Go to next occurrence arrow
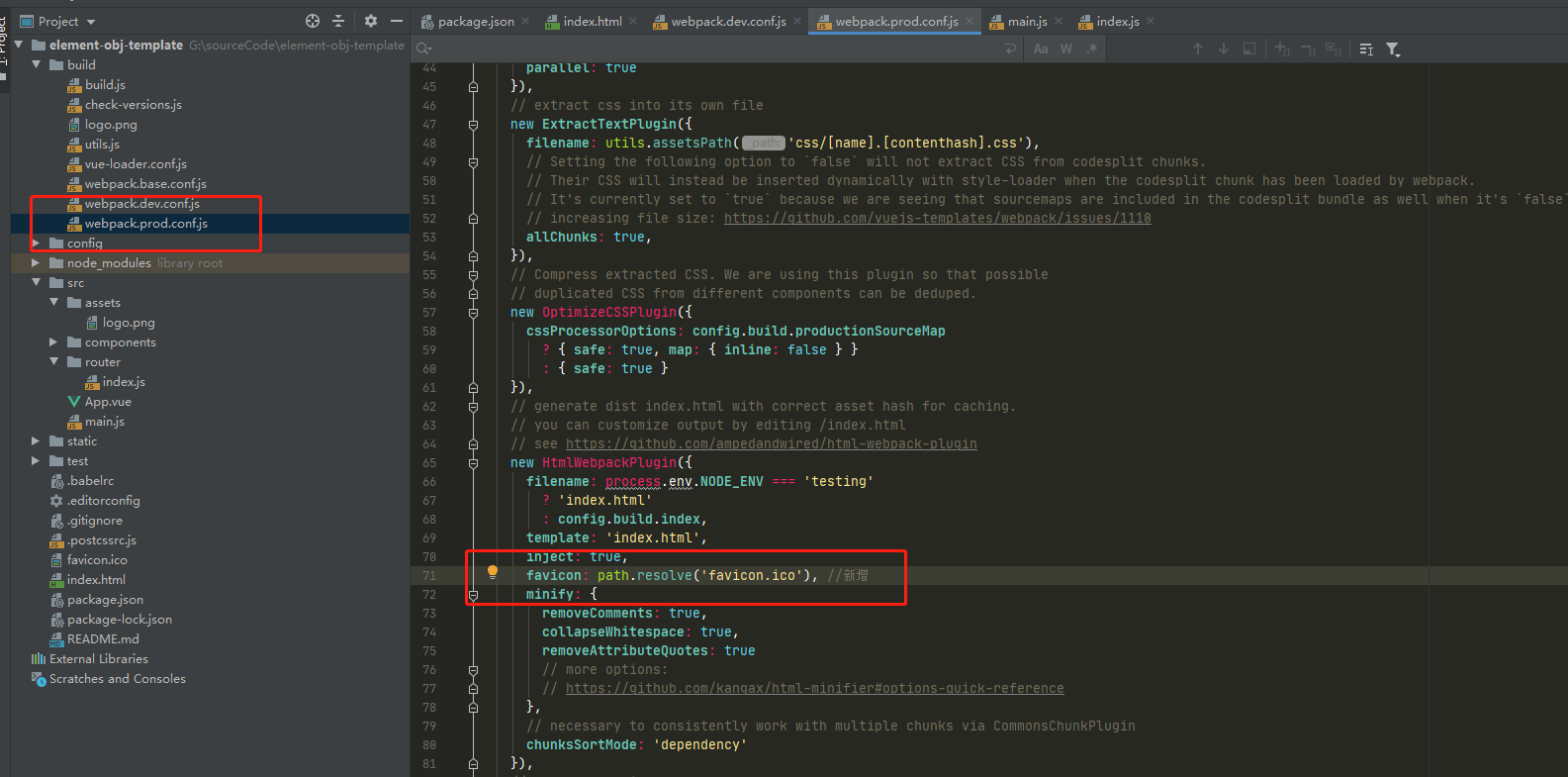The height and width of the screenshot is (777, 1568). pyautogui.click(x=1224, y=49)
